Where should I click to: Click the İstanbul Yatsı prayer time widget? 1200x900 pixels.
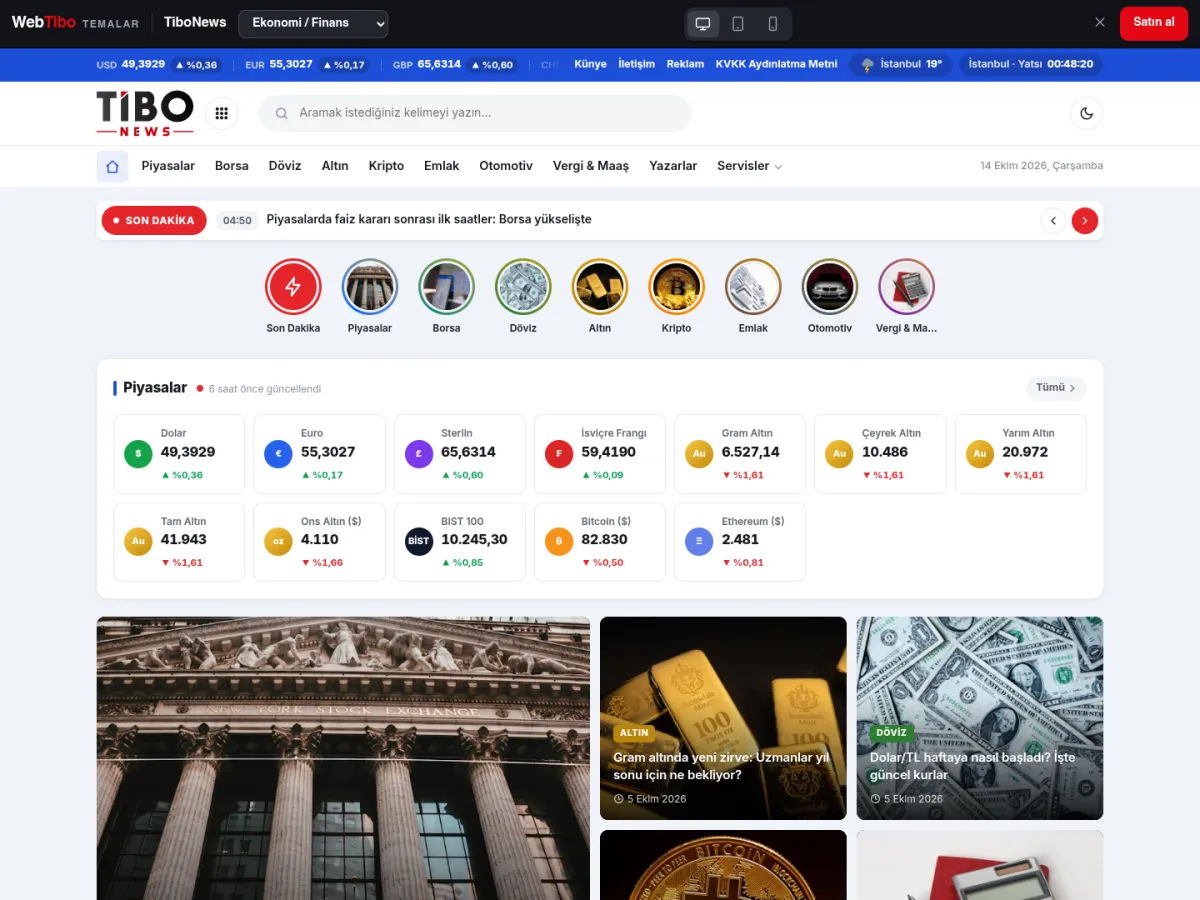point(1031,64)
